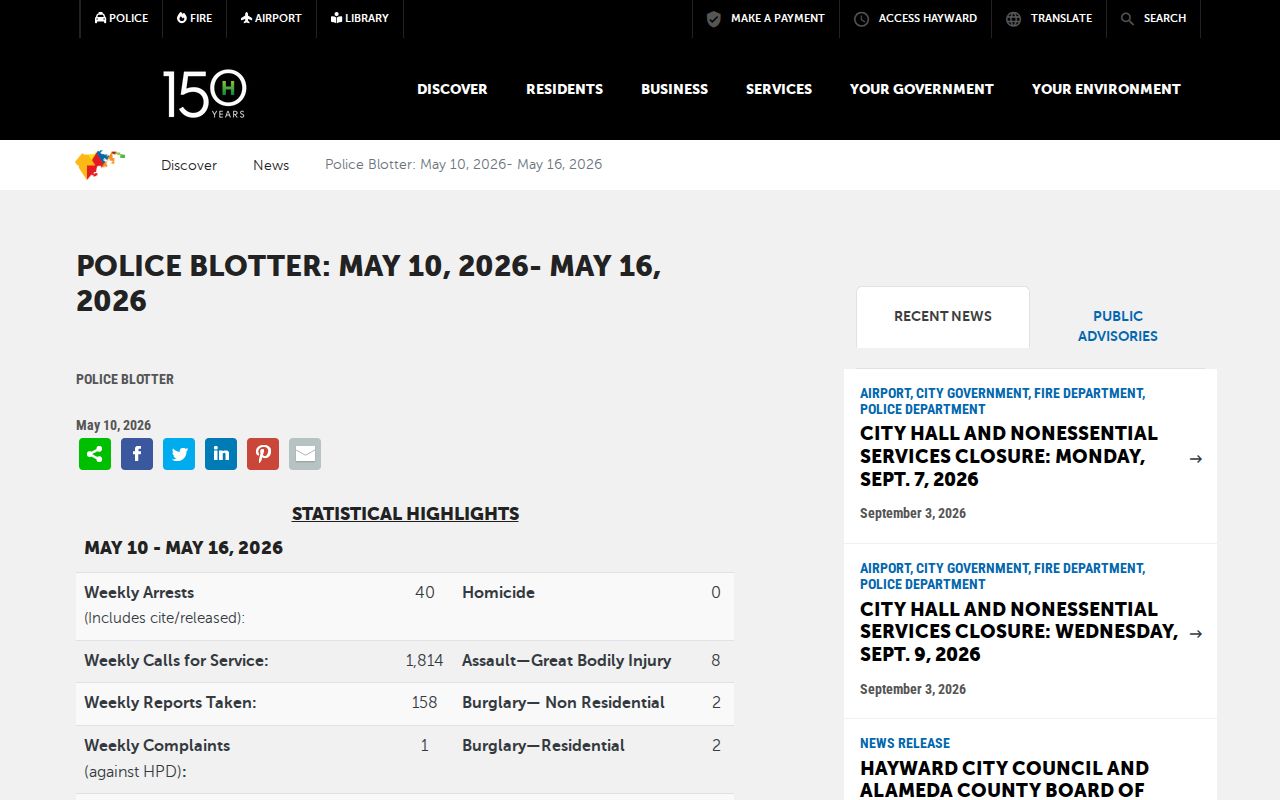Screen dimensions: 1280x800
Task: Open the Hayward City Council news release
Action: [x=1004, y=779]
